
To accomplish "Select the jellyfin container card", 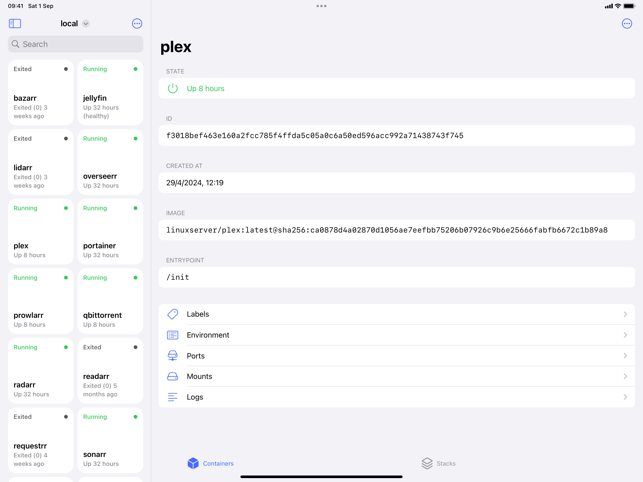I will [x=110, y=93].
